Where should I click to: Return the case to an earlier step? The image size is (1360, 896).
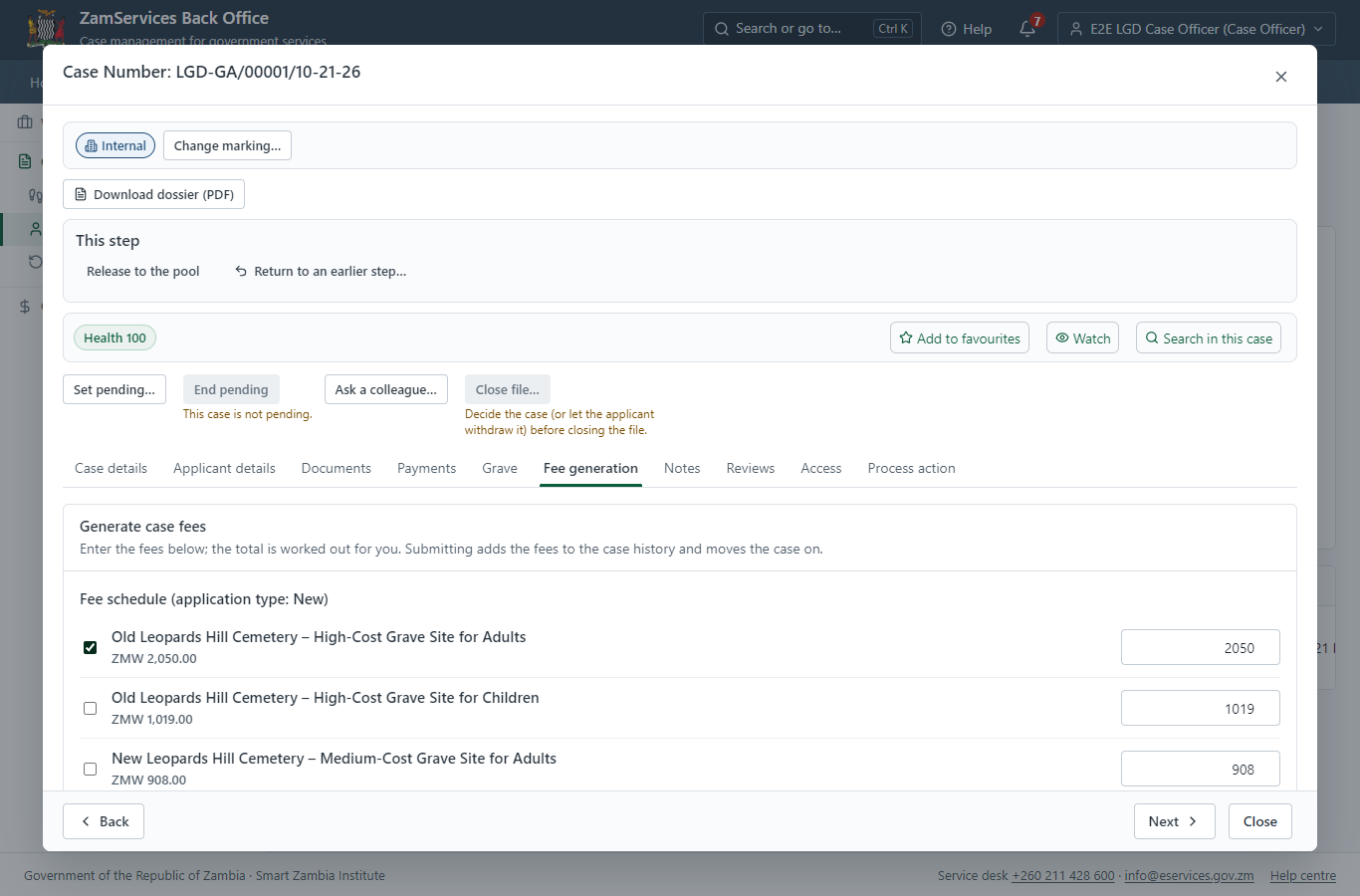[x=321, y=271]
